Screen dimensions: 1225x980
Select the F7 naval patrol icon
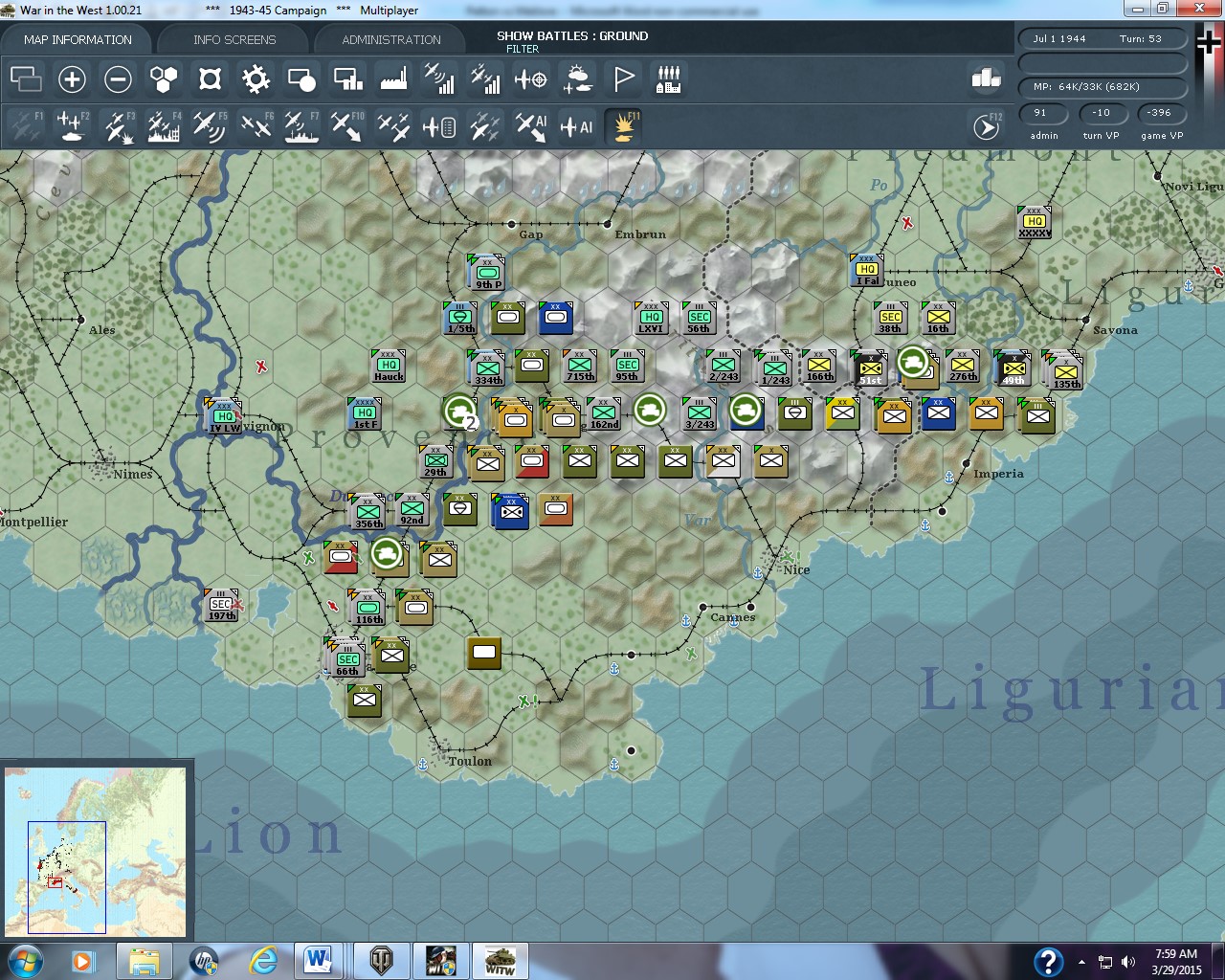click(301, 126)
